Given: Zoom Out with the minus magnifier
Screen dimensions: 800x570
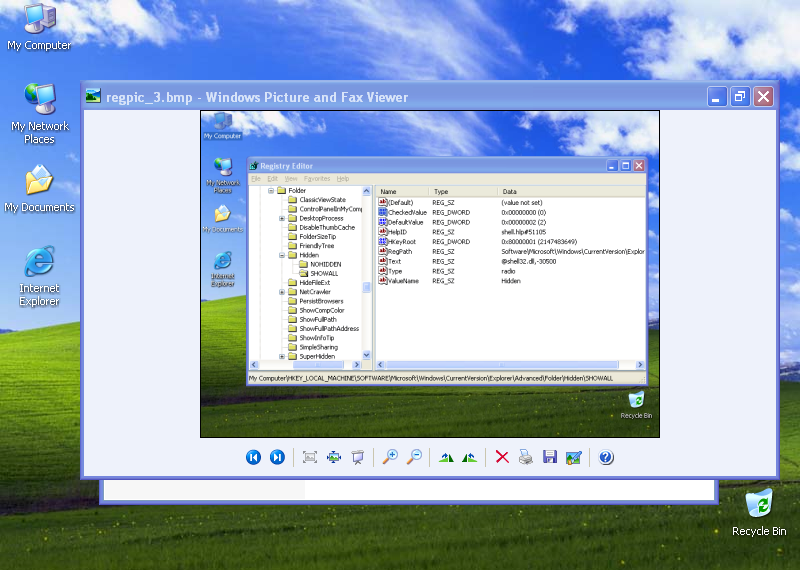Looking at the screenshot, I should (x=414, y=457).
